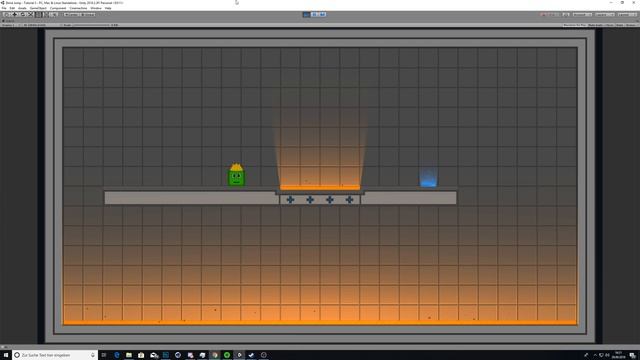
Task: Click the green crowned player character
Action: 236,175
